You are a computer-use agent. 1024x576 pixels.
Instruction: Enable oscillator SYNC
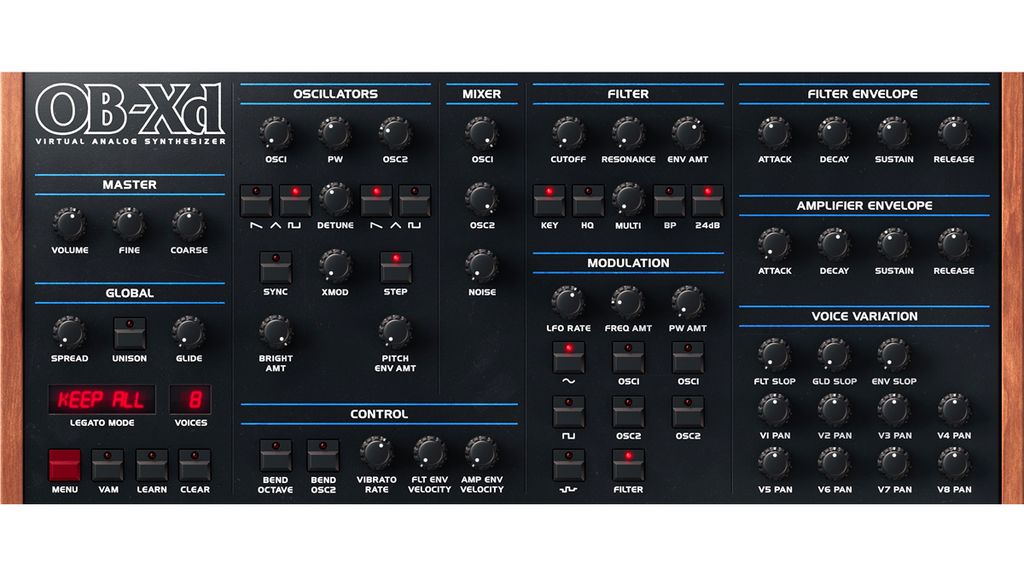pyautogui.click(x=274, y=268)
